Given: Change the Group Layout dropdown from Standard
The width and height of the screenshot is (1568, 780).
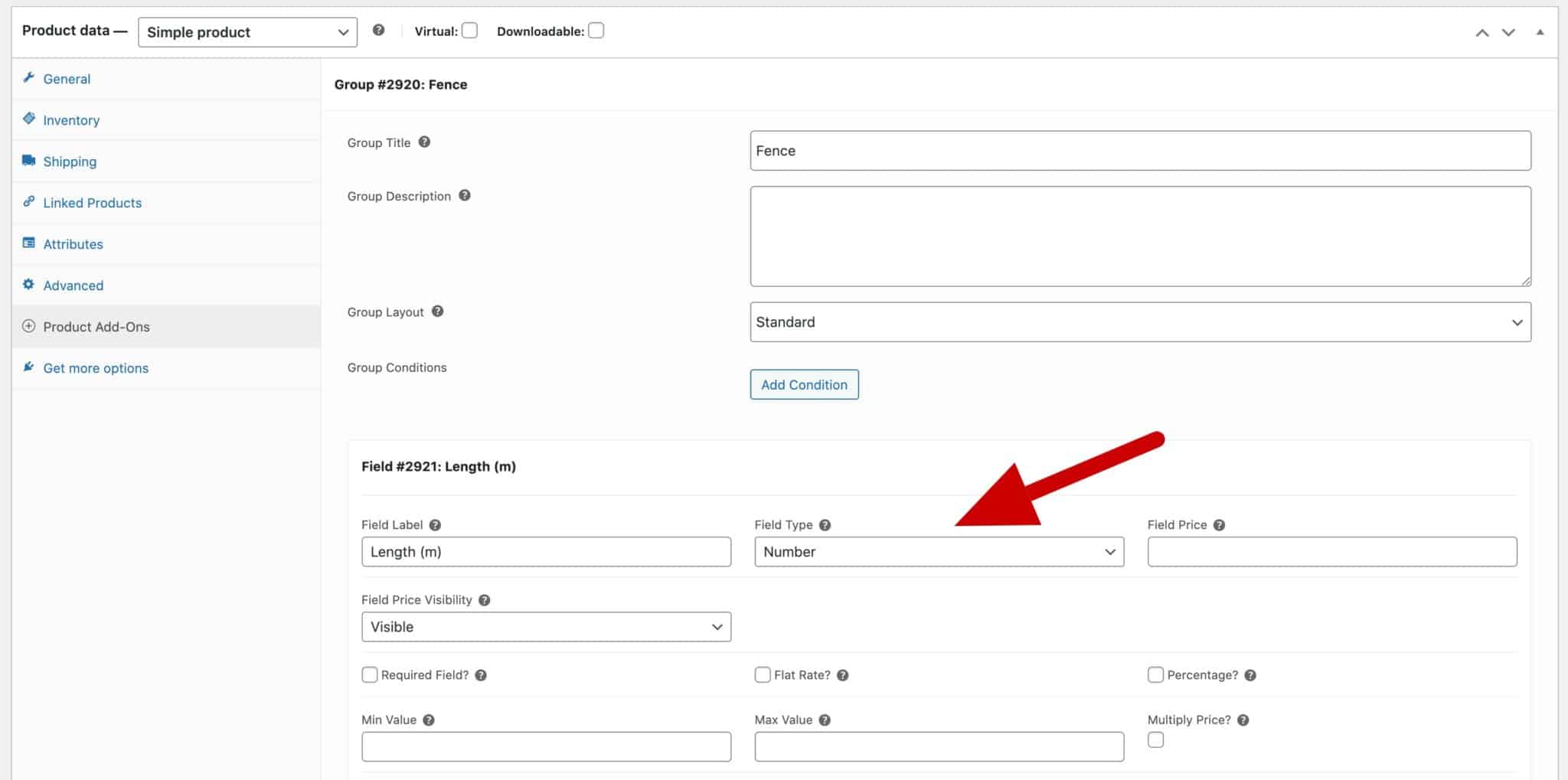Looking at the screenshot, I should (1140, 321).
